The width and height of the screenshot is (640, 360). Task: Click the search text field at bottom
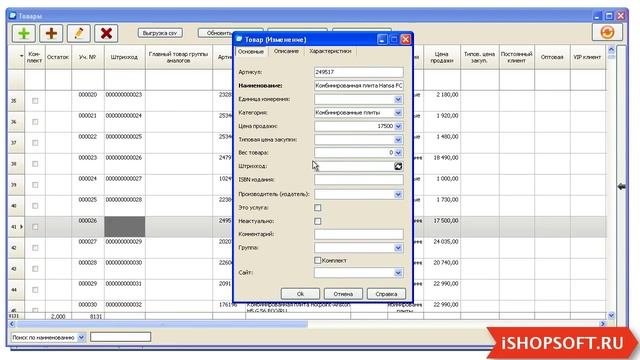click(120, 337)
